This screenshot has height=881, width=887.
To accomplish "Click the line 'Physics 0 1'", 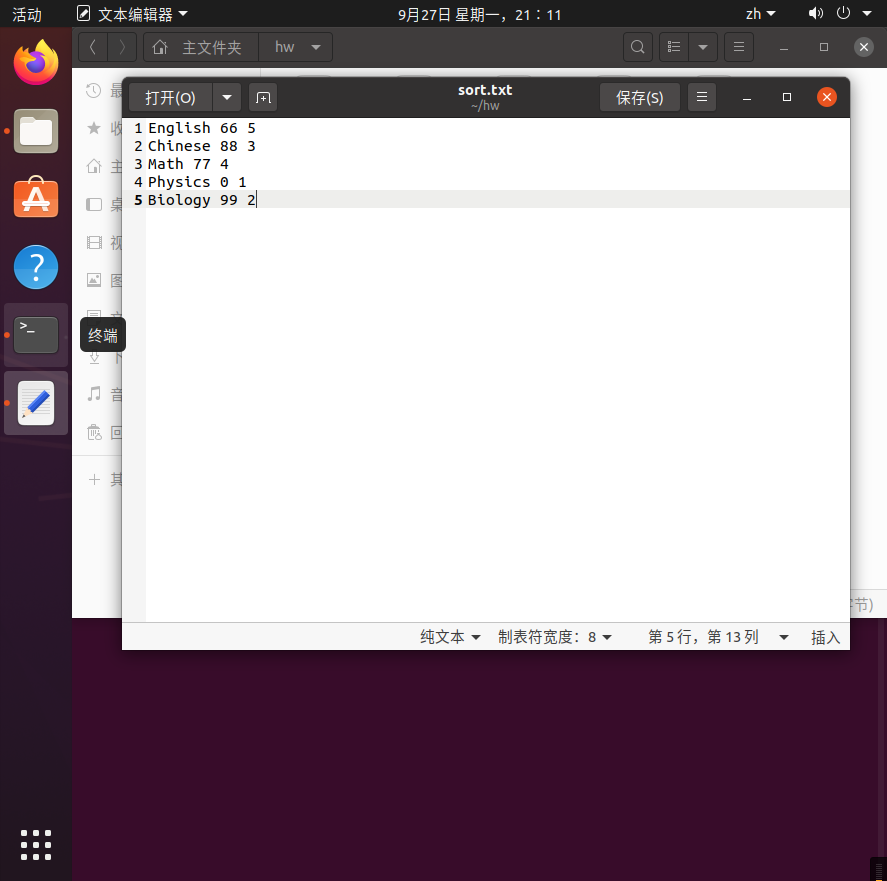I will click(x=197, y=182).
